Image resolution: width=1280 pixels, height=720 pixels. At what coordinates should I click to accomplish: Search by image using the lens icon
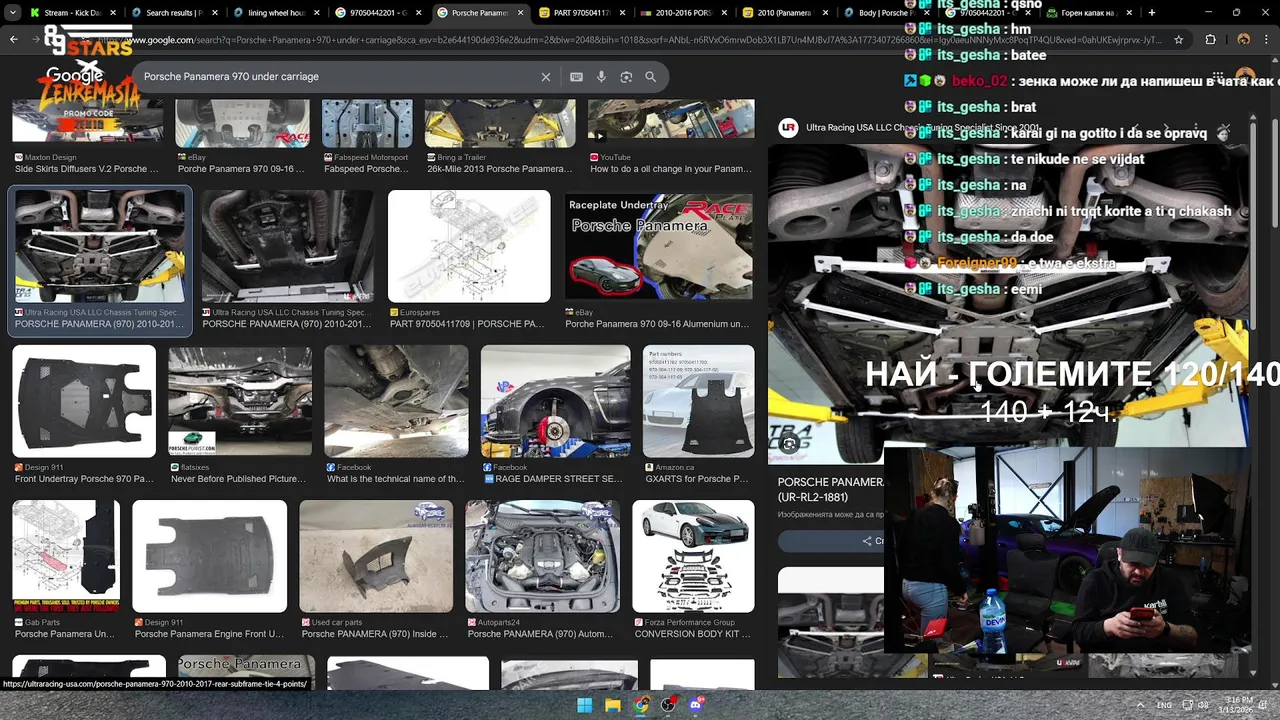(626, 77)
